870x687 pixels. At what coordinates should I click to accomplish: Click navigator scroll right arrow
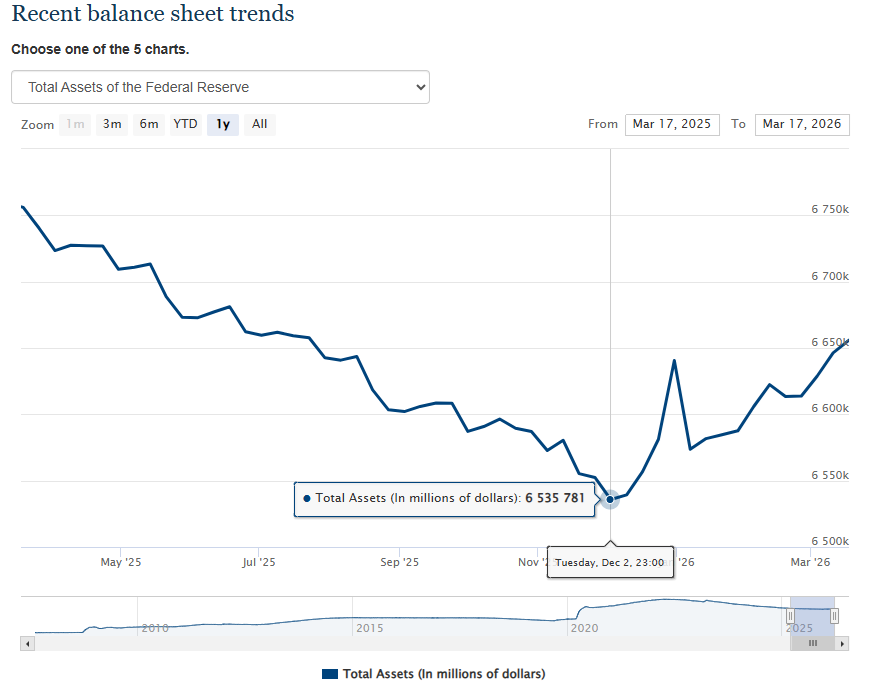(x=843, y=644)
